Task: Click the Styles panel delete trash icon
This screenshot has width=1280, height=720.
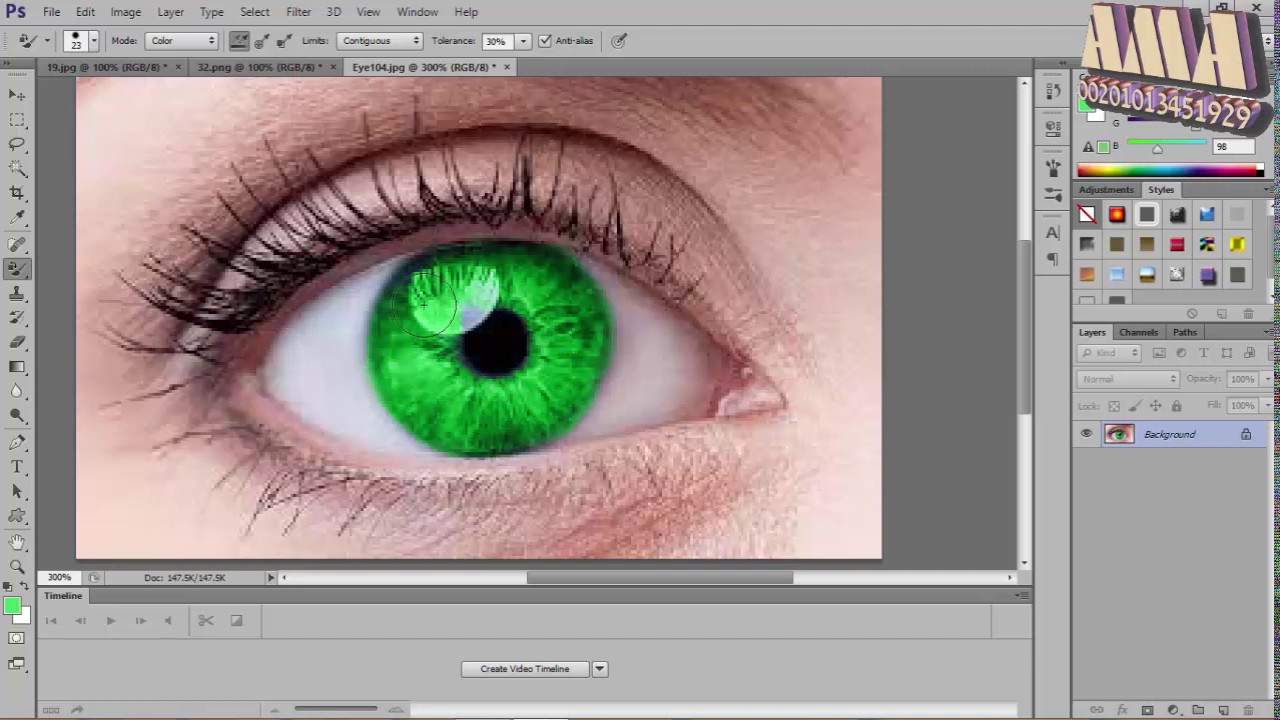Action: [1248, 314]
